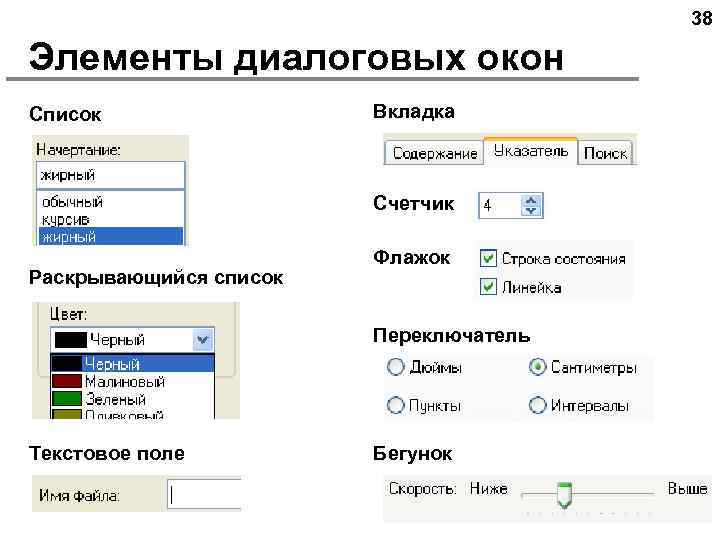This screenshot has height=540, width=720.
Task: Choose the Интервалы radio option
Action: click(x=537, y=405)
